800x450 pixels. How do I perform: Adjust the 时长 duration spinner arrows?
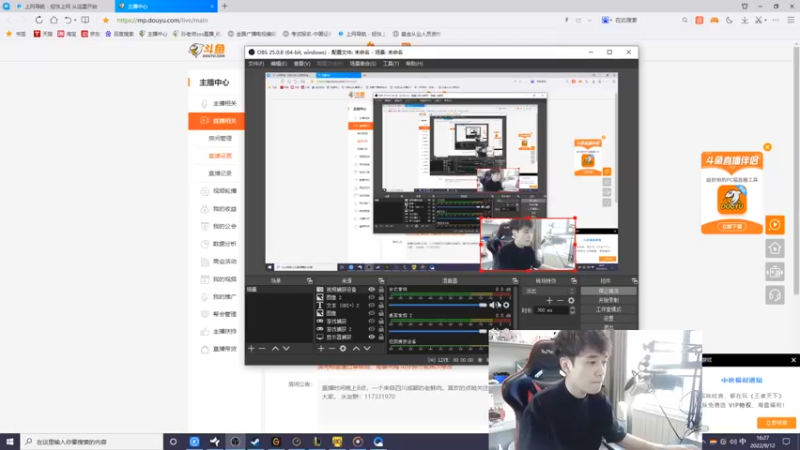point(572,310)
